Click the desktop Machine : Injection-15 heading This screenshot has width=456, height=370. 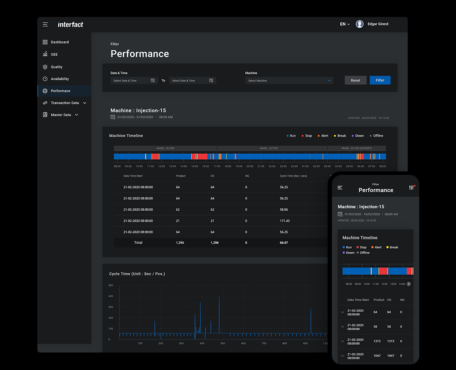pyautogui.click(x=138, y=110)
